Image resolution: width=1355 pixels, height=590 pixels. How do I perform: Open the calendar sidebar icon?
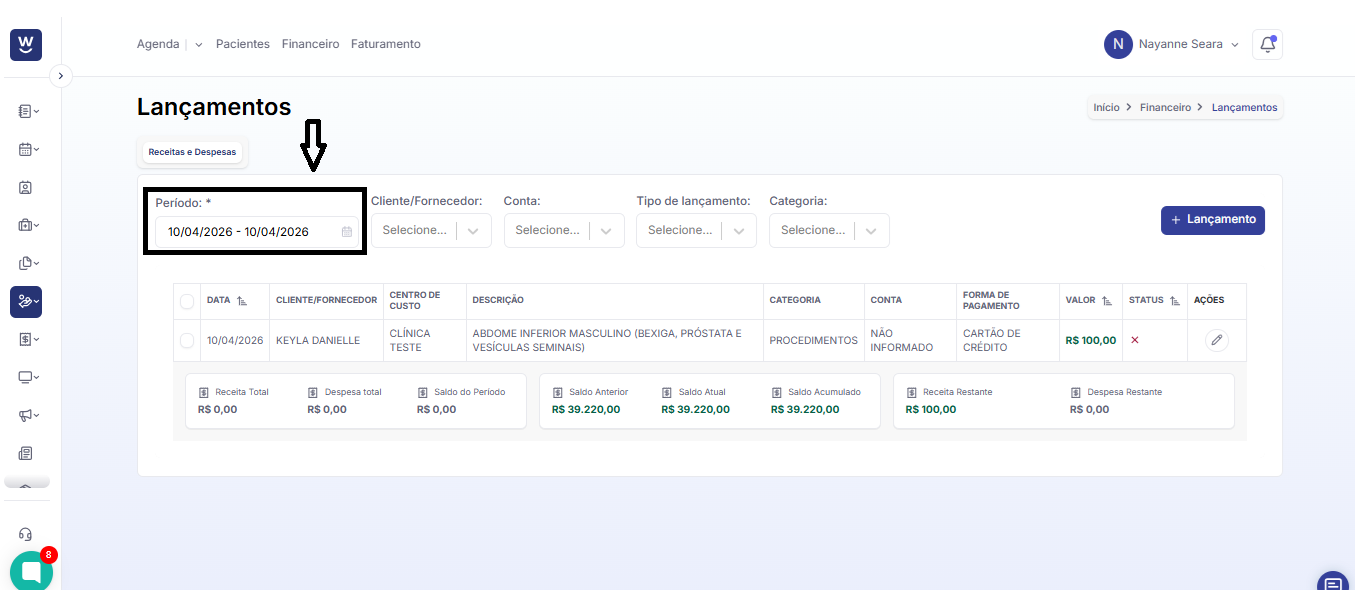pyautogui.click(x=25, y=150)
